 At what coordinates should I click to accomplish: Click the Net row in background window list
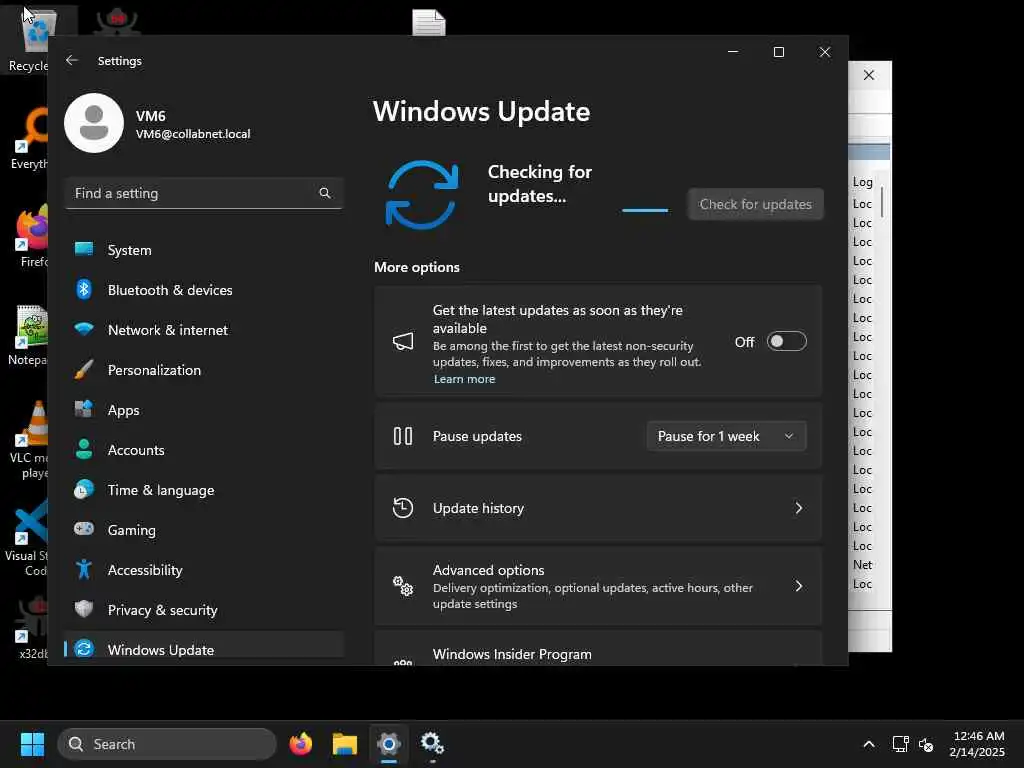point(862,565)
